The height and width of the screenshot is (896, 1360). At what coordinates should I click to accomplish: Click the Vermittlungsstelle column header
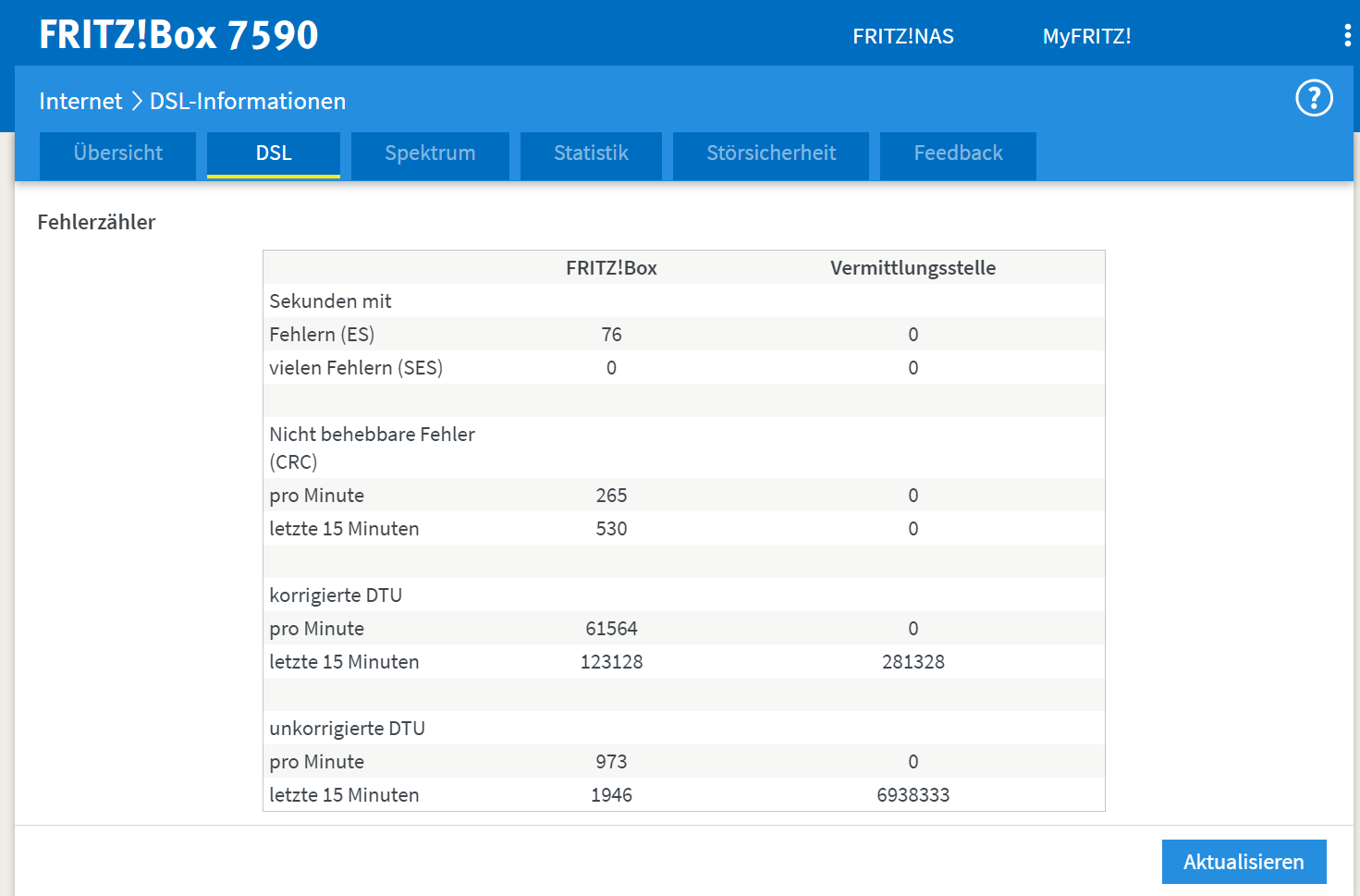pos(913,268)
